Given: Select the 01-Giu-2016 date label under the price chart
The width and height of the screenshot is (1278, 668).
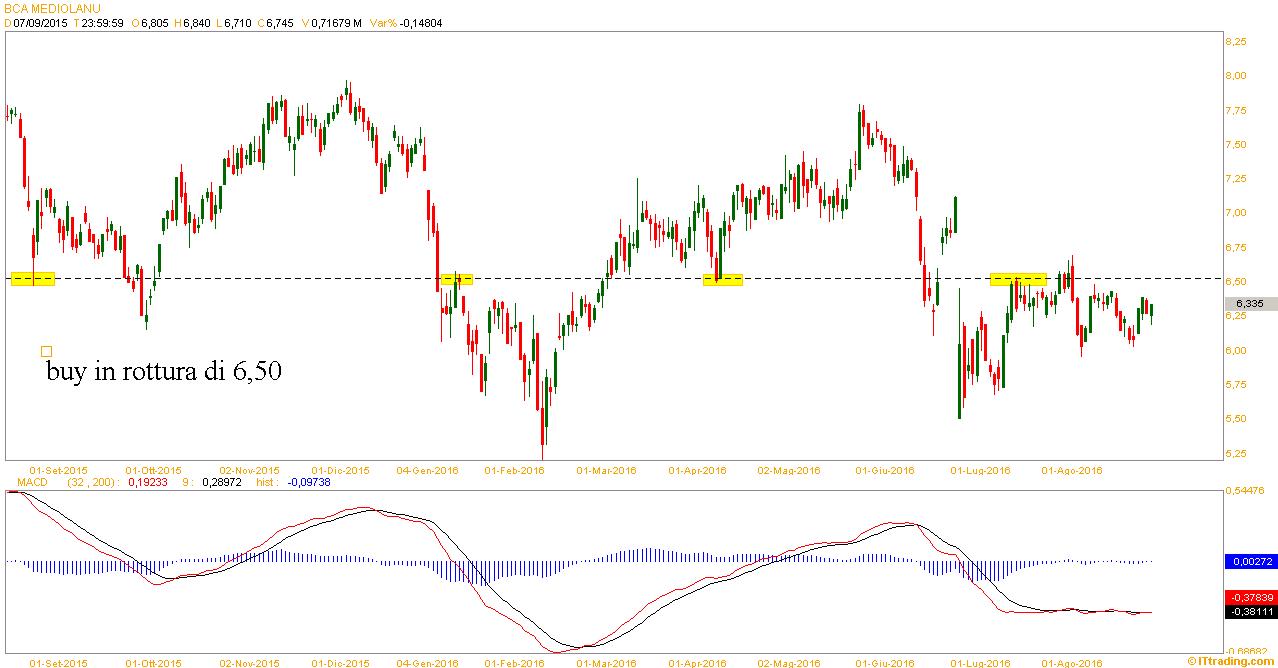Looking at the screenshot, I should (x=886, y=470).
